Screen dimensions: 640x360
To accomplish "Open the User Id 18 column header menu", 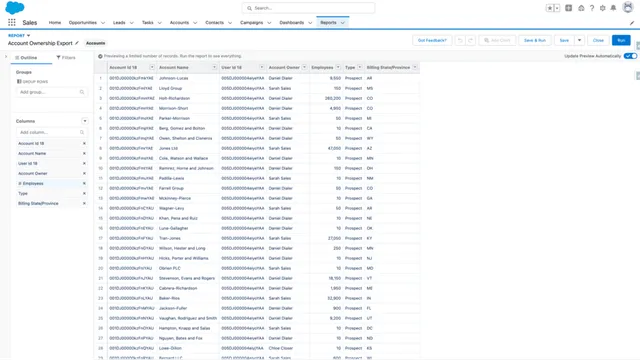I will point(262,67).
